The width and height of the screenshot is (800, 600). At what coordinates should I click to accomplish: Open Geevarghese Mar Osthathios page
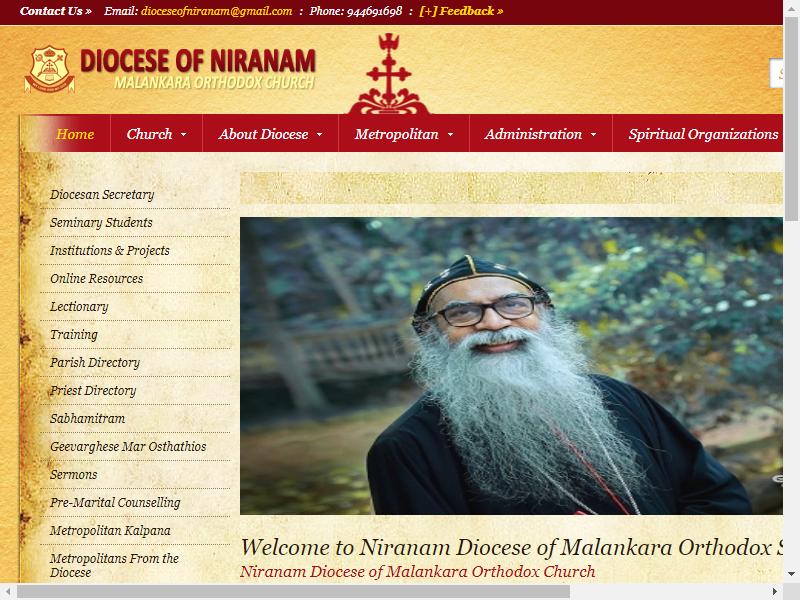coord(128,446)
